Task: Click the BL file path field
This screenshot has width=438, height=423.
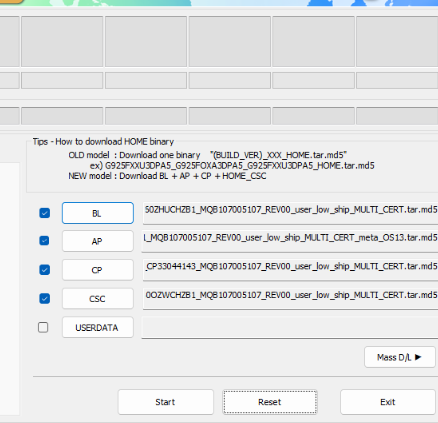Action: pyautogui.click(x=290, y=213)
